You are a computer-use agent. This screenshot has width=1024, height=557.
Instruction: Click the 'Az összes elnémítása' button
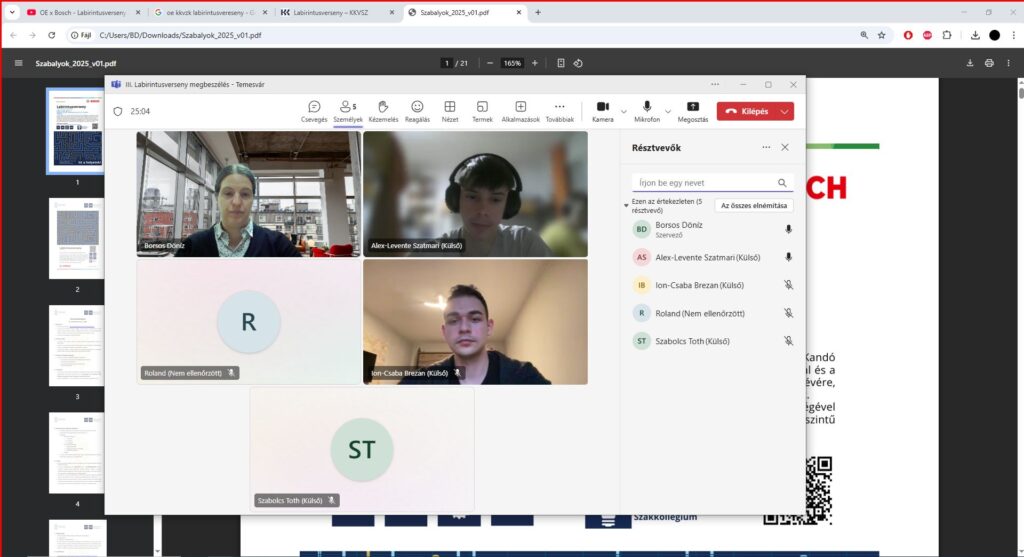click(754, 205)
